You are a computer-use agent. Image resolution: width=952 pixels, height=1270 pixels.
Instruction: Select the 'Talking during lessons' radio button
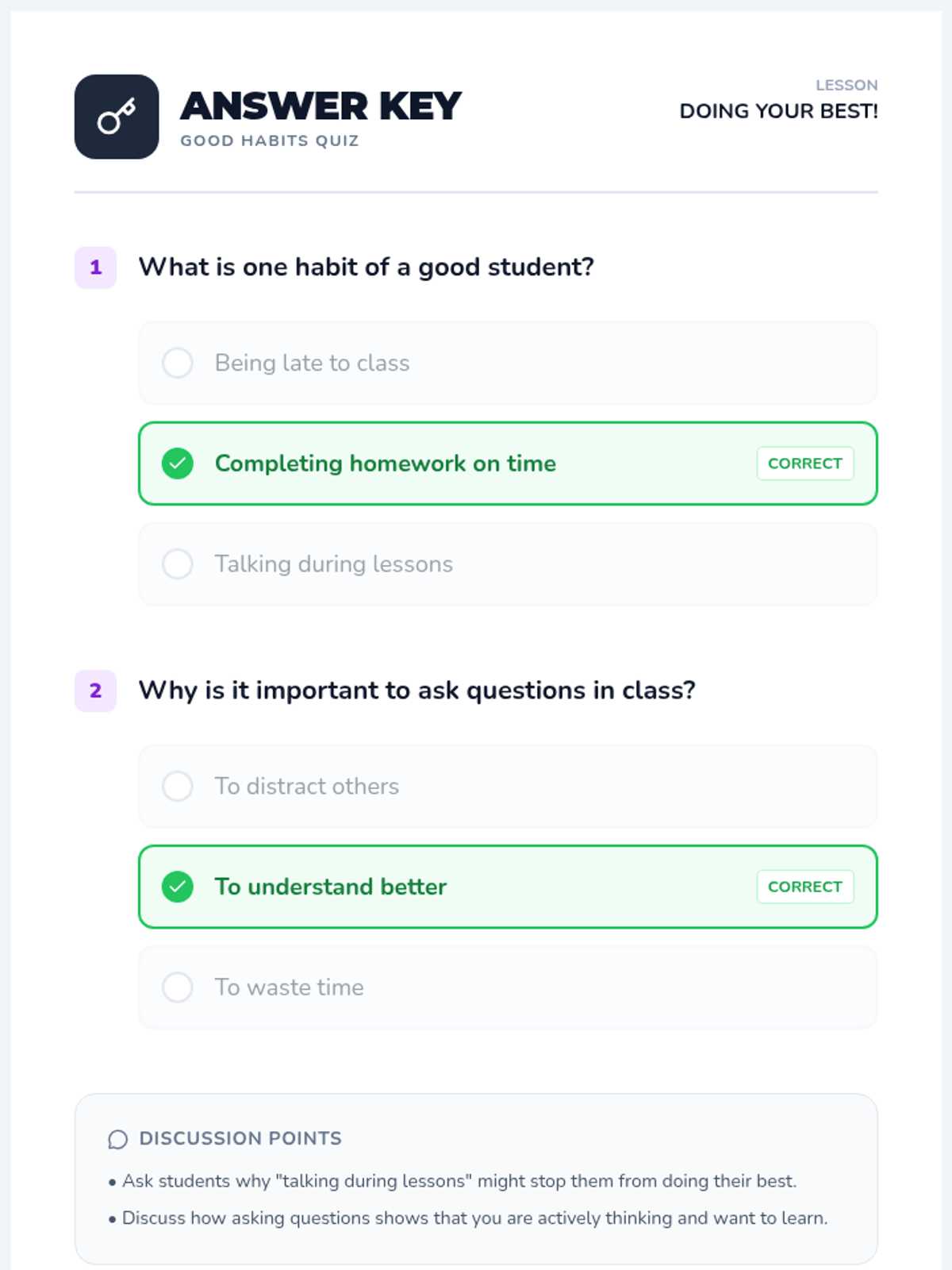point(178,564)
